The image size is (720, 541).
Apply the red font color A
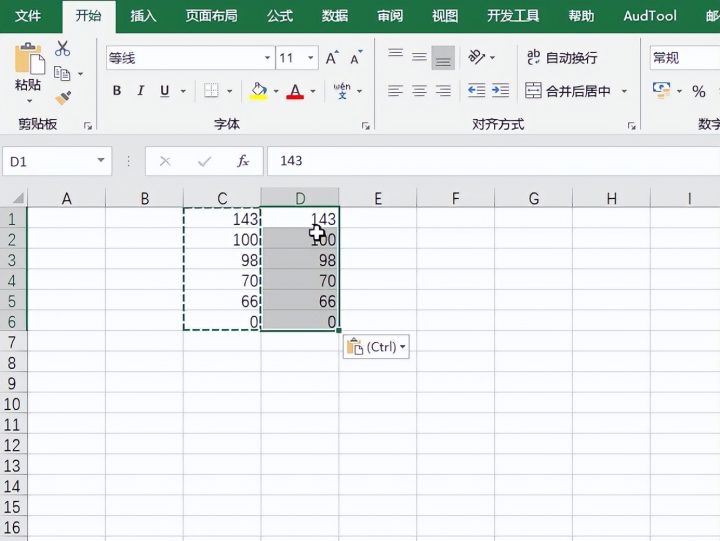295,91
